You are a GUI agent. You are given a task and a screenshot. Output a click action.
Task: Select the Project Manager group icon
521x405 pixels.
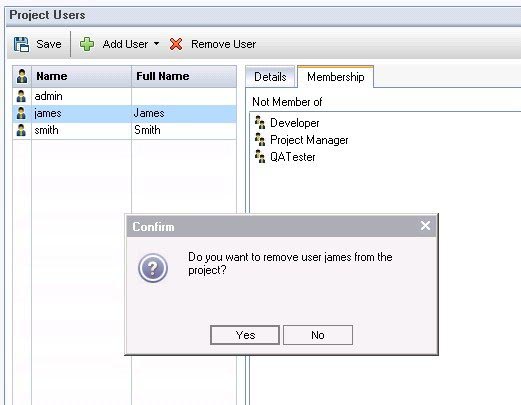pyautogui.click(x=260, y=139)
